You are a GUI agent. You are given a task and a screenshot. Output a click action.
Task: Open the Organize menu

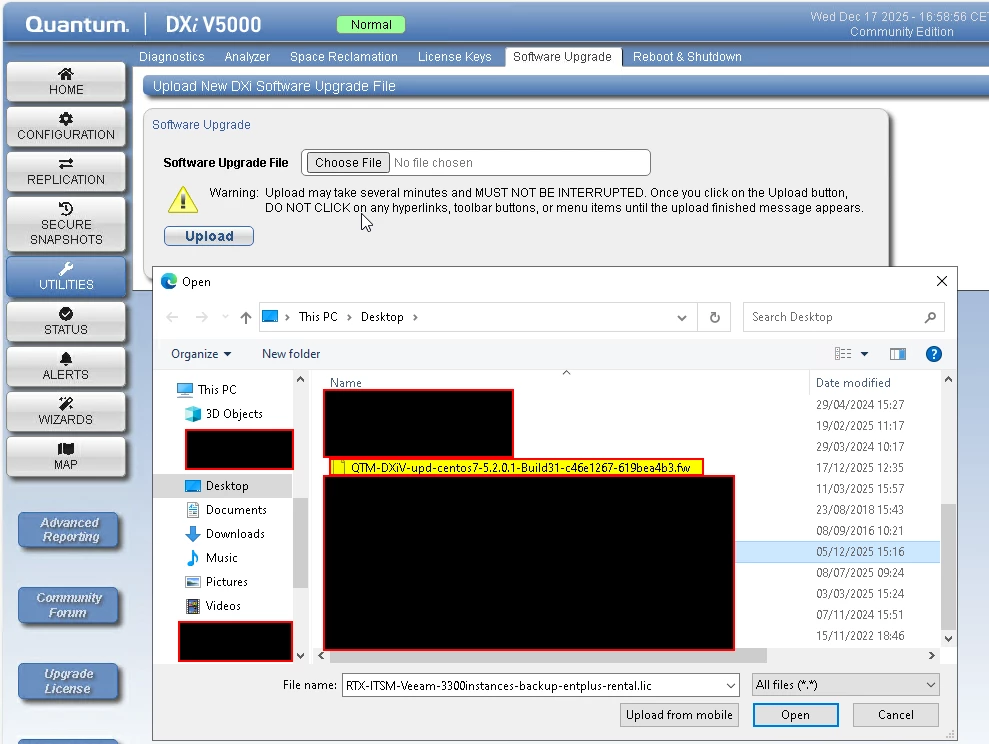[201, 354]
